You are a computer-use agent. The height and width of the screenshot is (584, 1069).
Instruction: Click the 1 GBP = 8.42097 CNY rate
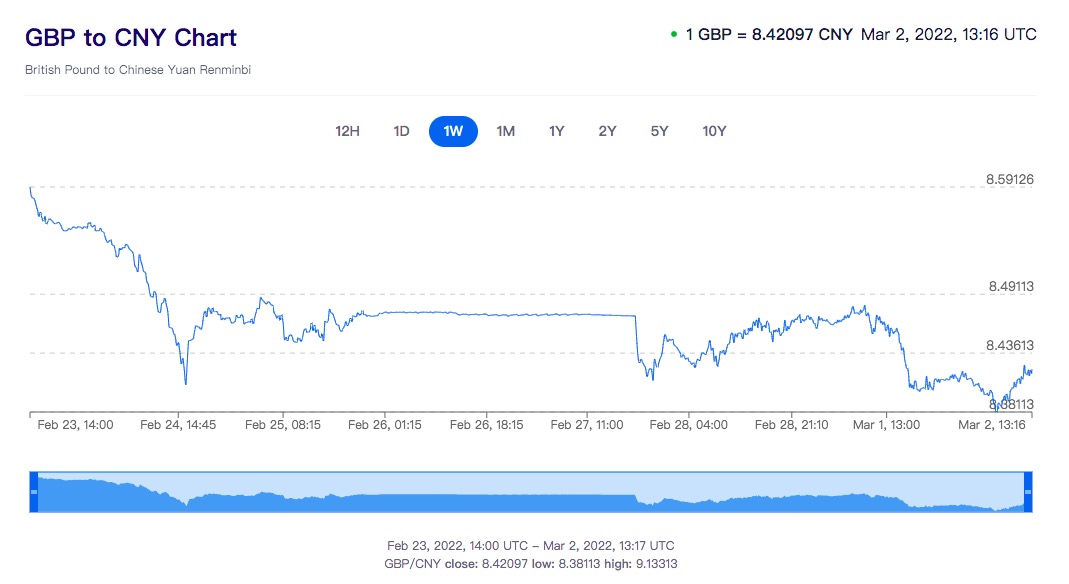768,35
